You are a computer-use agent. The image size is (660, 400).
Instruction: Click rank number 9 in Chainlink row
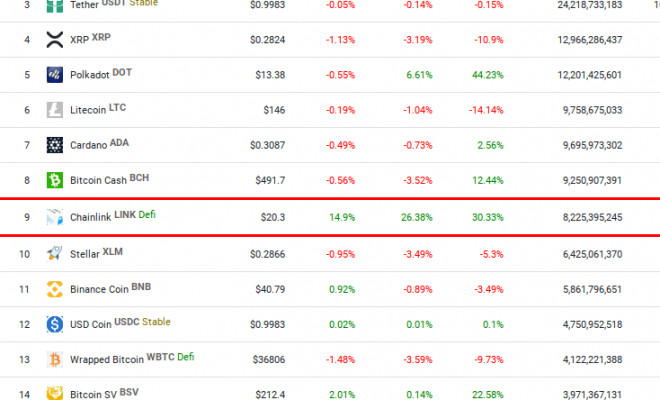(x=27, y=217)
